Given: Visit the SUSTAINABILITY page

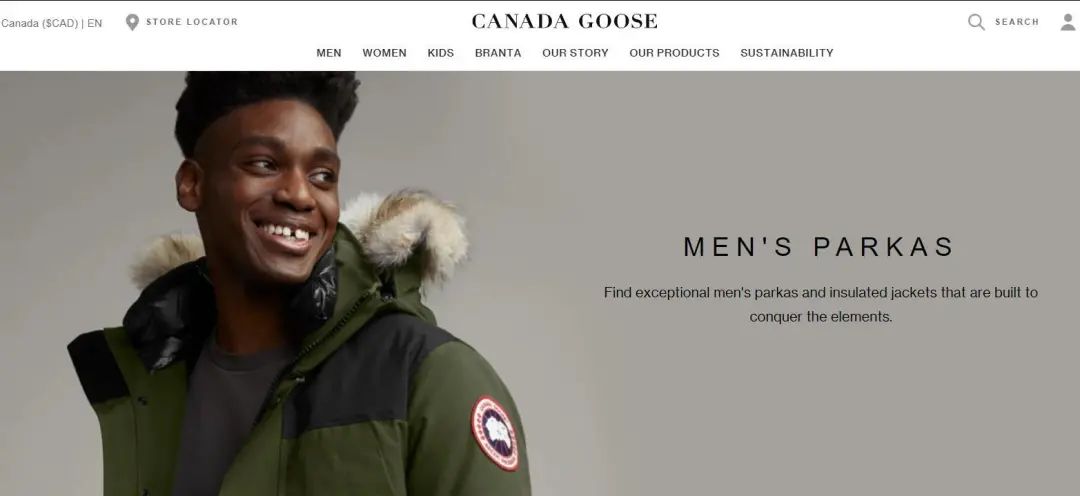Looking at the screenshot, I should [787, 53].
